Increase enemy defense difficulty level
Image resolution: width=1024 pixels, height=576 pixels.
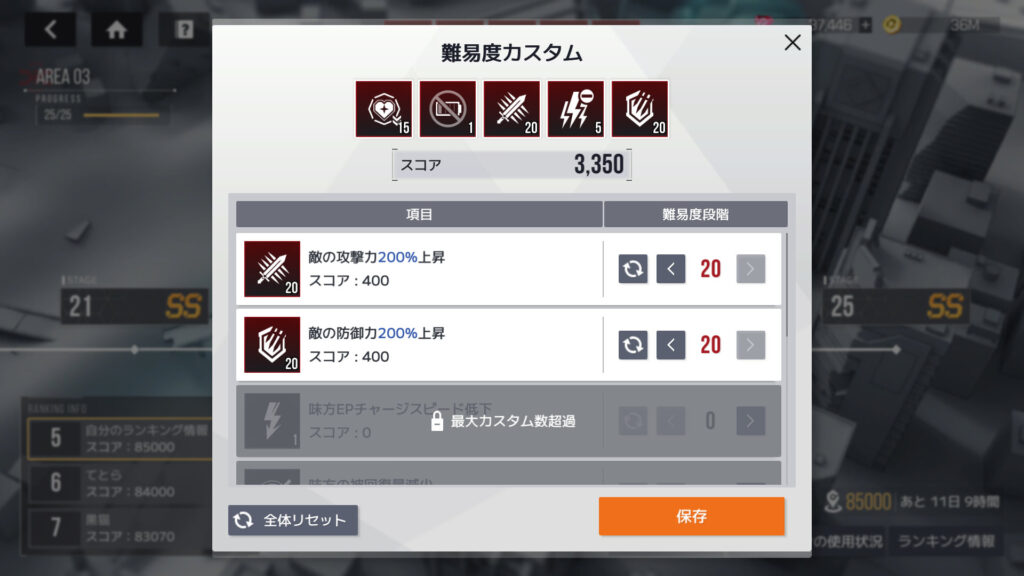[x=750, y=345]
